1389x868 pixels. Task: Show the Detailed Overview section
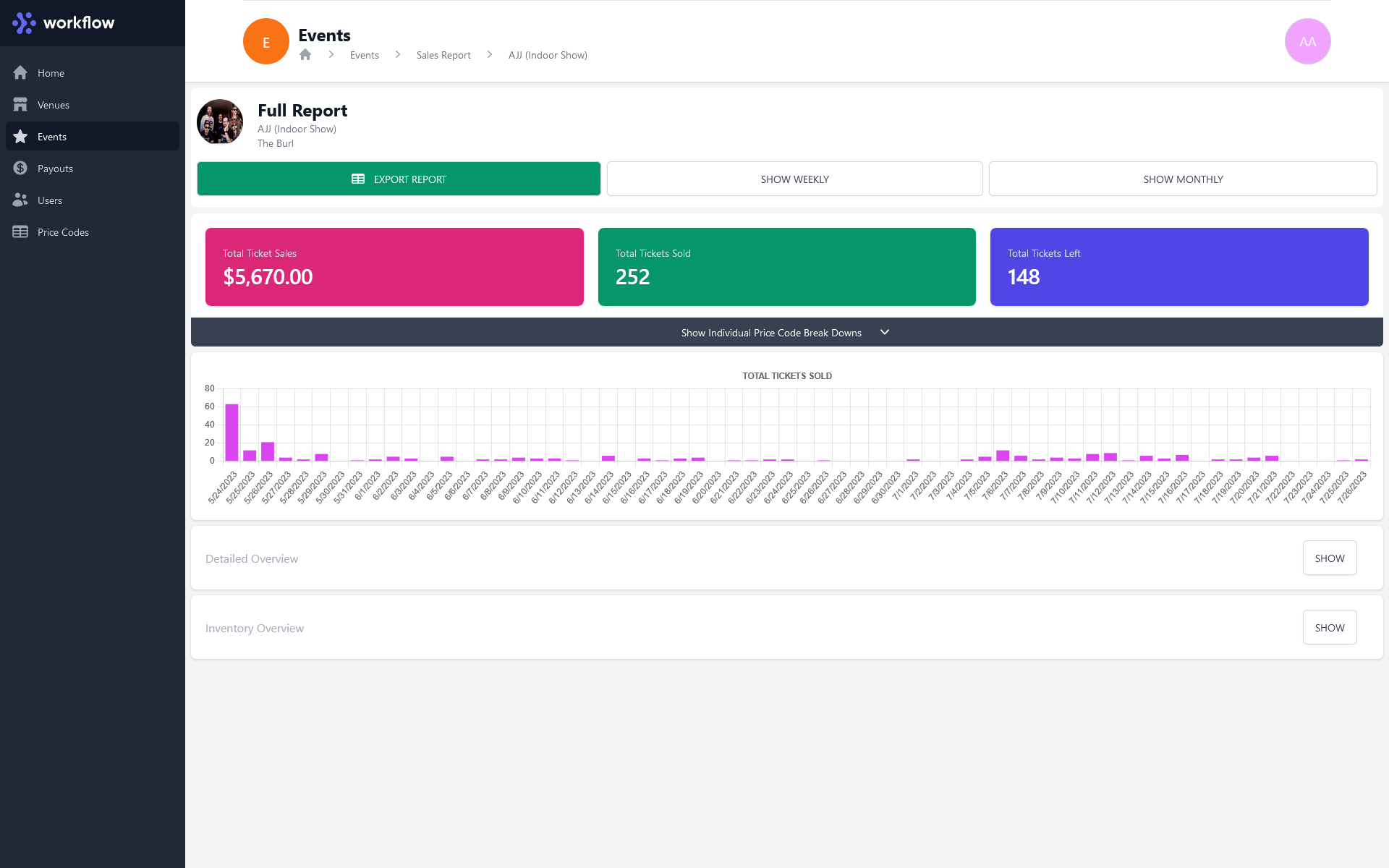pyautogui.click(x=1329, y=558)
